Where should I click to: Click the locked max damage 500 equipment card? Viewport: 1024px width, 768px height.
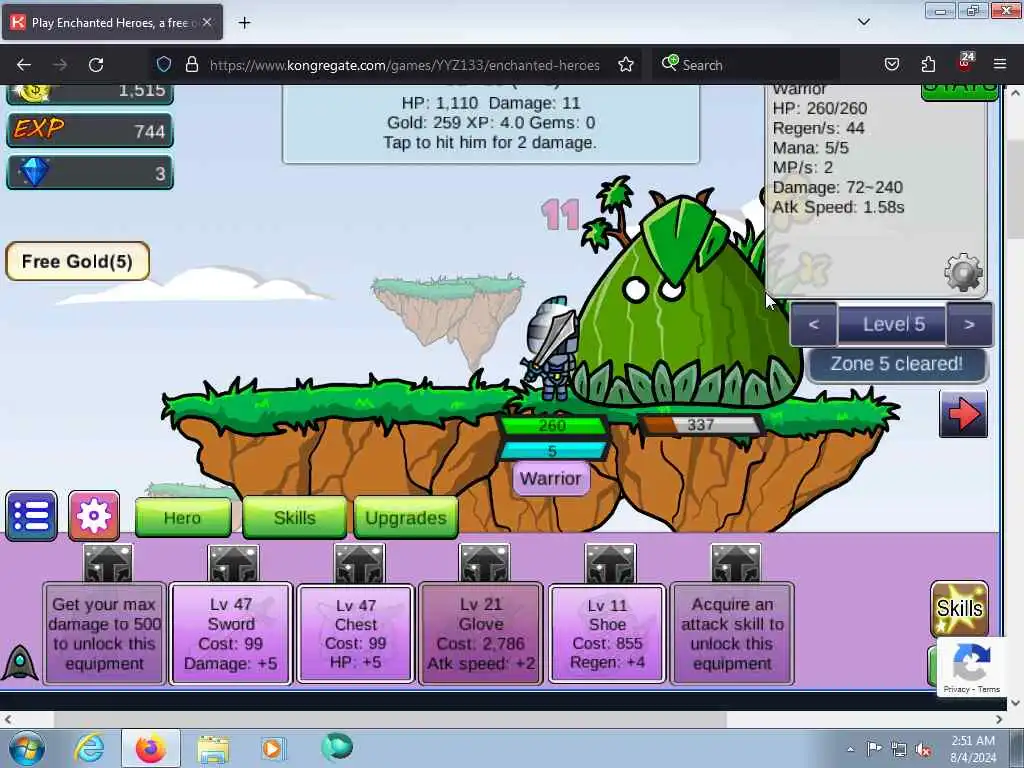pos(104,633)
